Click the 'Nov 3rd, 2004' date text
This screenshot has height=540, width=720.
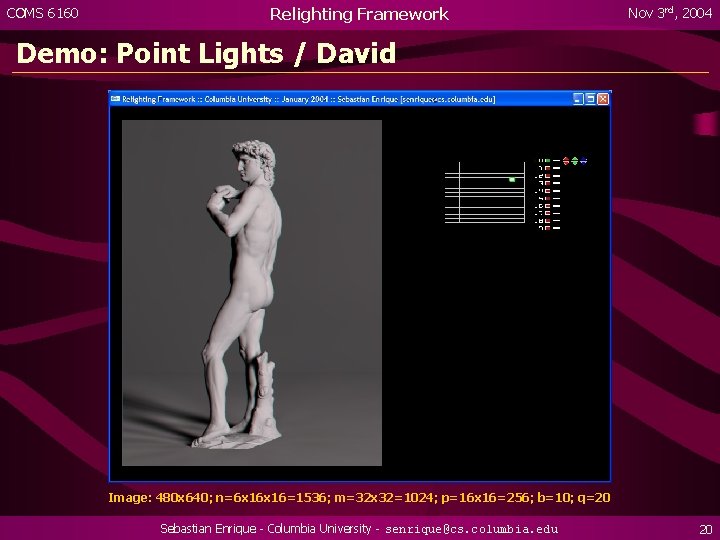tap(669, 13)
